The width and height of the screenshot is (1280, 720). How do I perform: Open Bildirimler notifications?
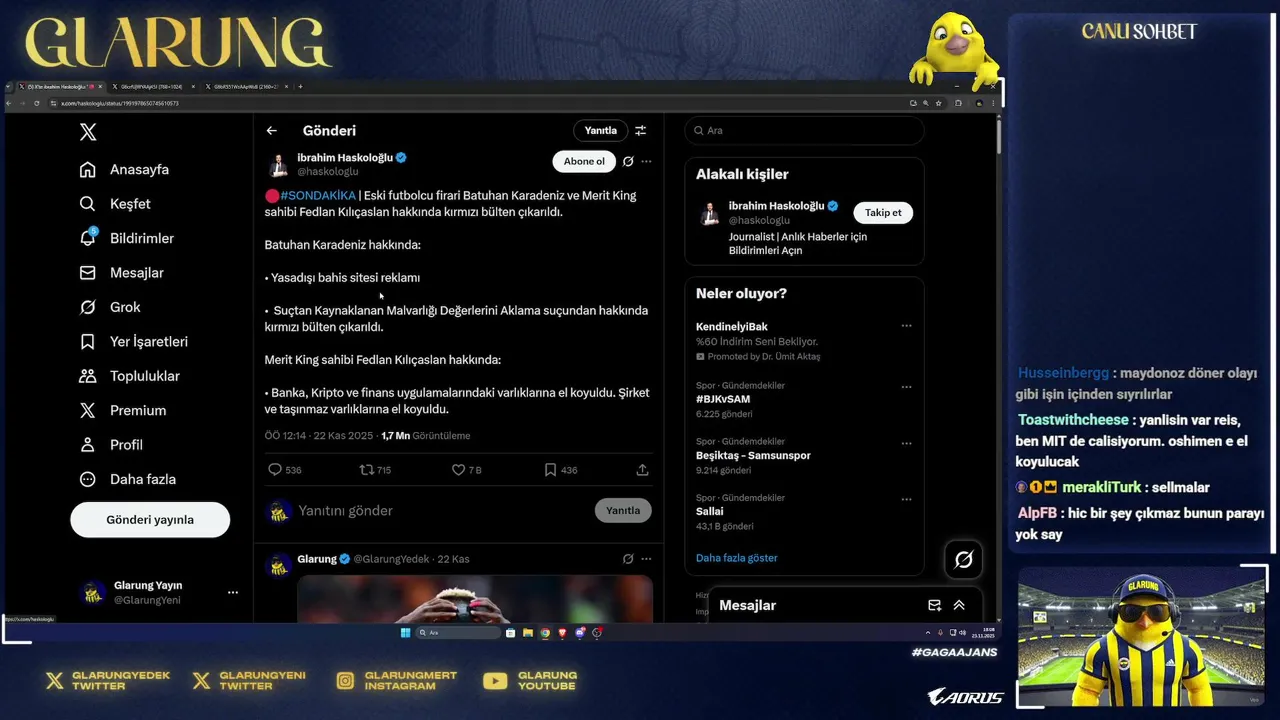pyautogui.click(x=126, y=238)
